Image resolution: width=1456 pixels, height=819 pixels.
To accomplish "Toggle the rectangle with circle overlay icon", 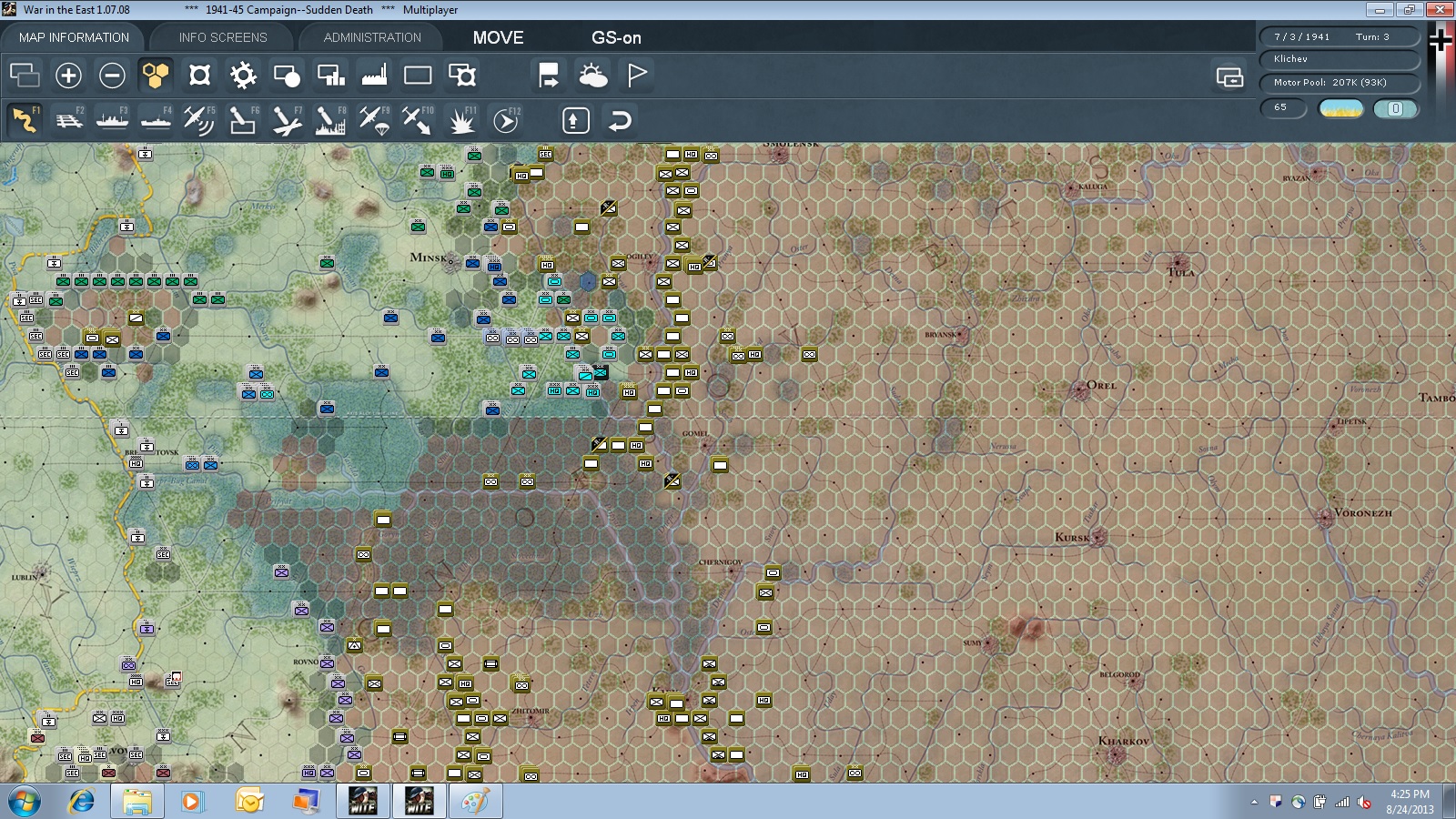I will (287, 76).
